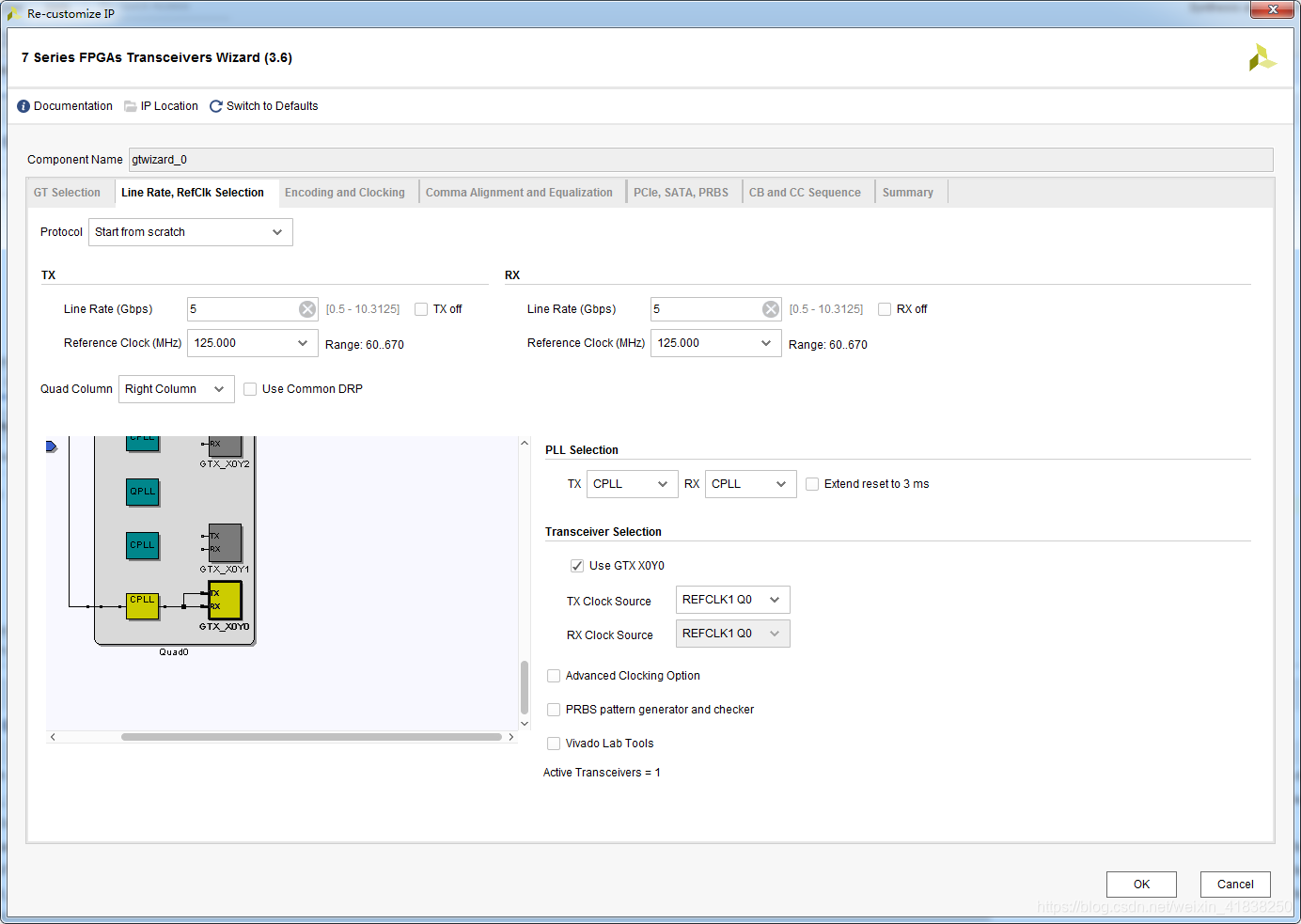Open the Documentation info icon
The width and height of the screenshot is (1301, 924).
(x=24, y=106)
